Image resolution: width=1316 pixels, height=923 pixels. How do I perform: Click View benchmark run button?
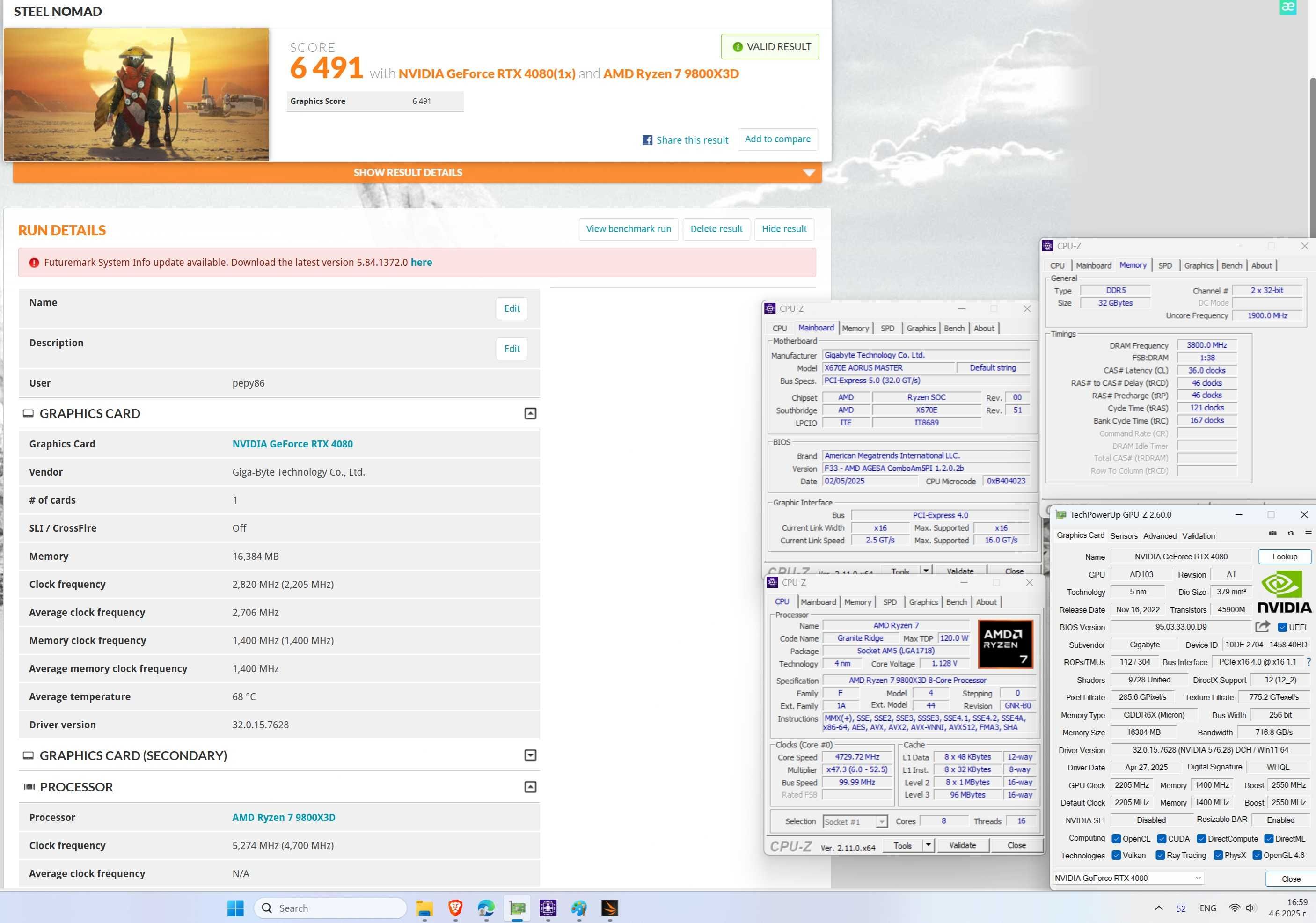click(x=628, y=229)
